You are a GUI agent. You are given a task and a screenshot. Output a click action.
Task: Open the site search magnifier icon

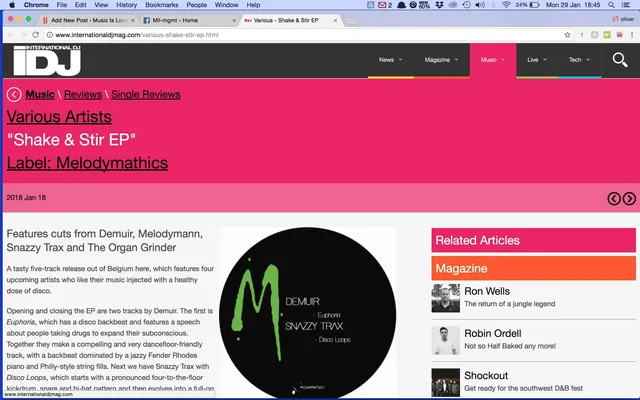click(x=620, y=60)
